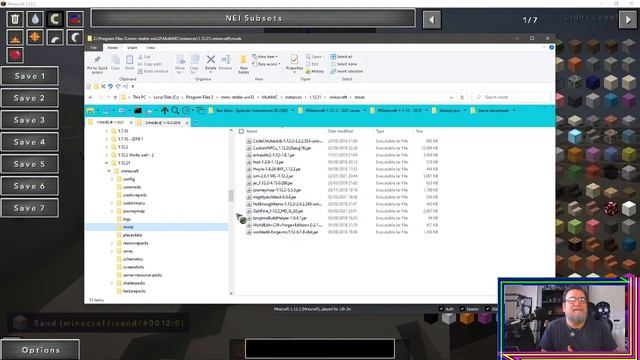Click Select none in the ribbon
The width and height of the screenshot is (640, 360).
click(344, 64)
